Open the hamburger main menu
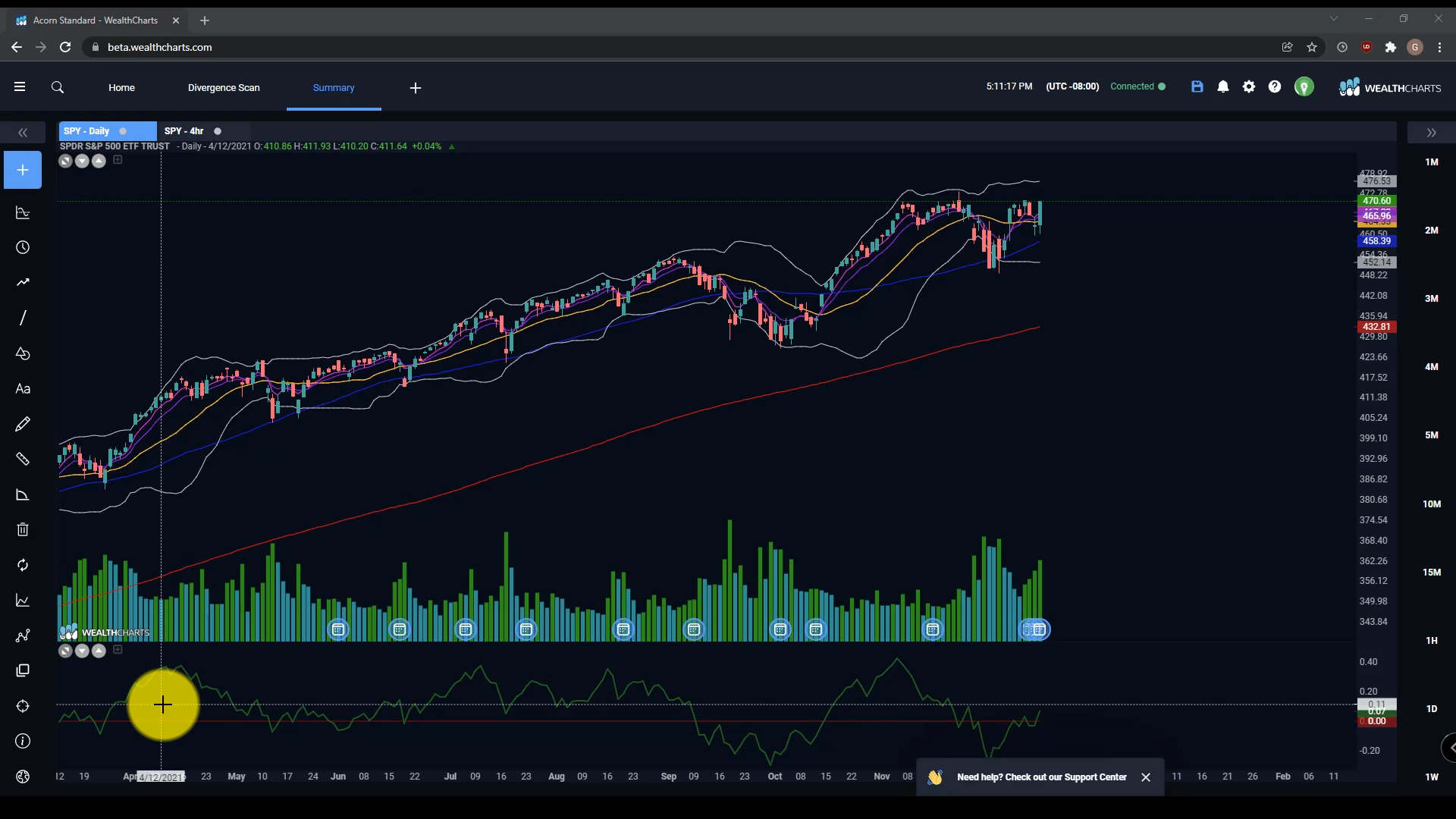The width and height of the screenshot is (1456, 819). (20, 87)
